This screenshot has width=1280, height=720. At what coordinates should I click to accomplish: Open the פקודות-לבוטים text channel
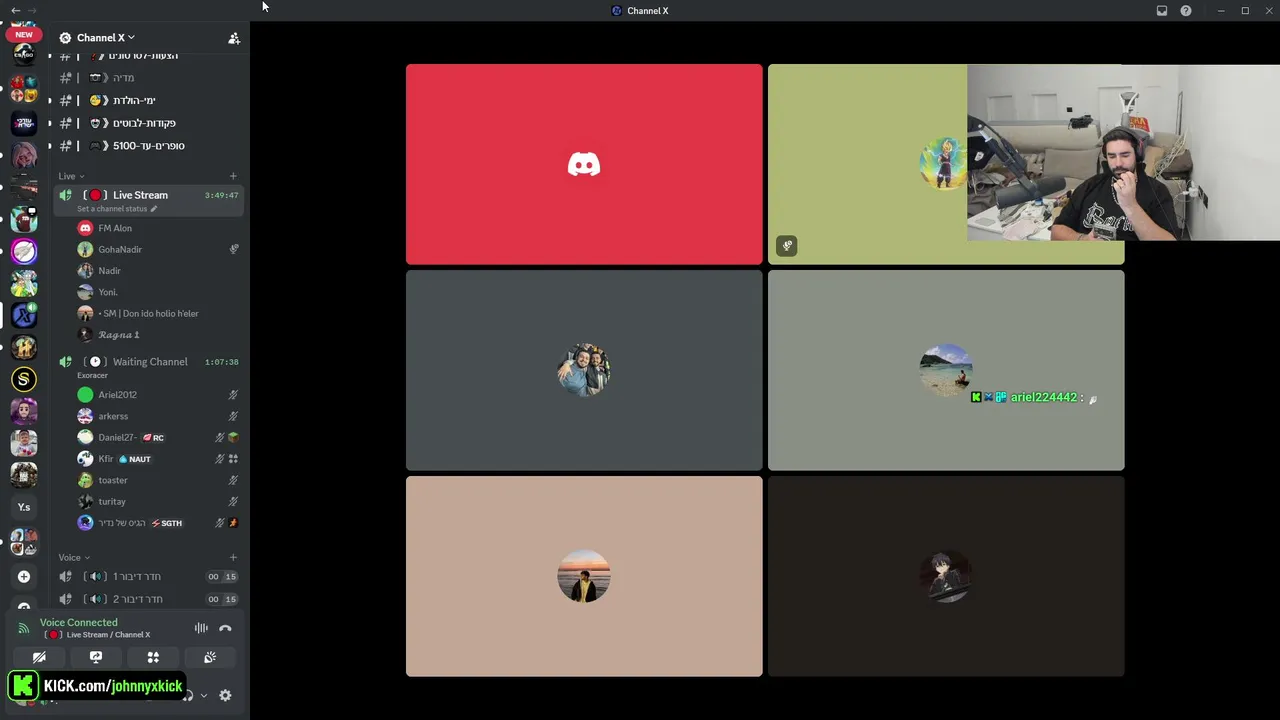(147, 123)
